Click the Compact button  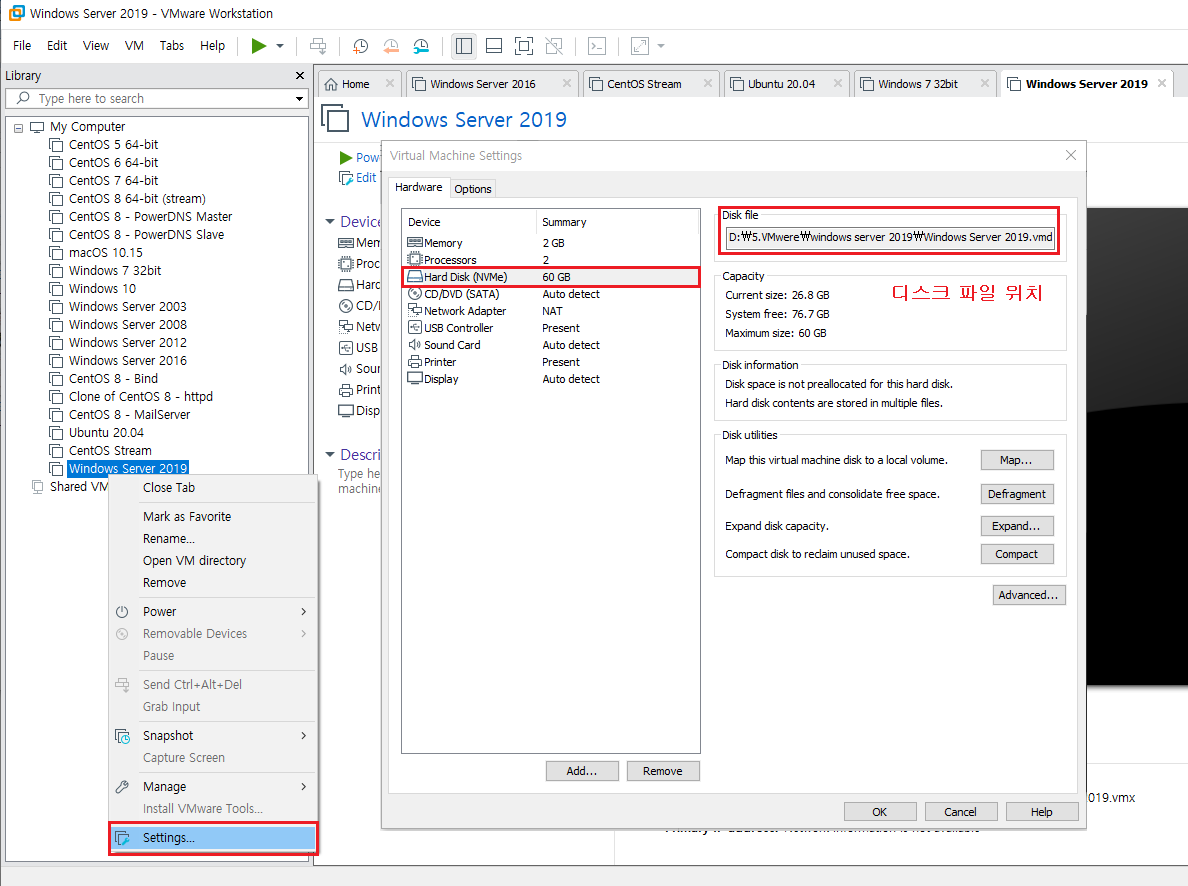(1017, 554)
